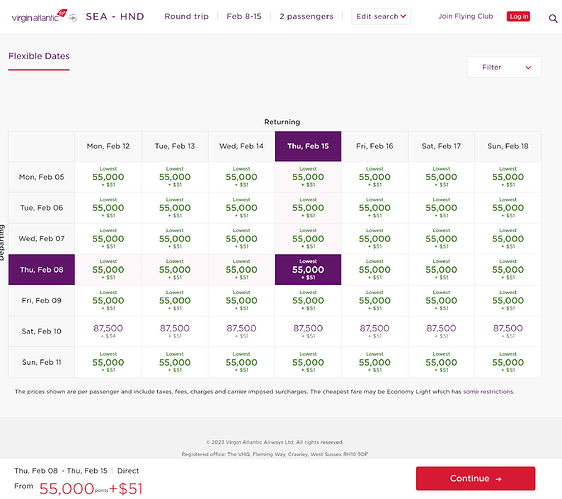Select the Thu, Feb 08 departing row header
The image size is (562, 499).
click(42, 270)
